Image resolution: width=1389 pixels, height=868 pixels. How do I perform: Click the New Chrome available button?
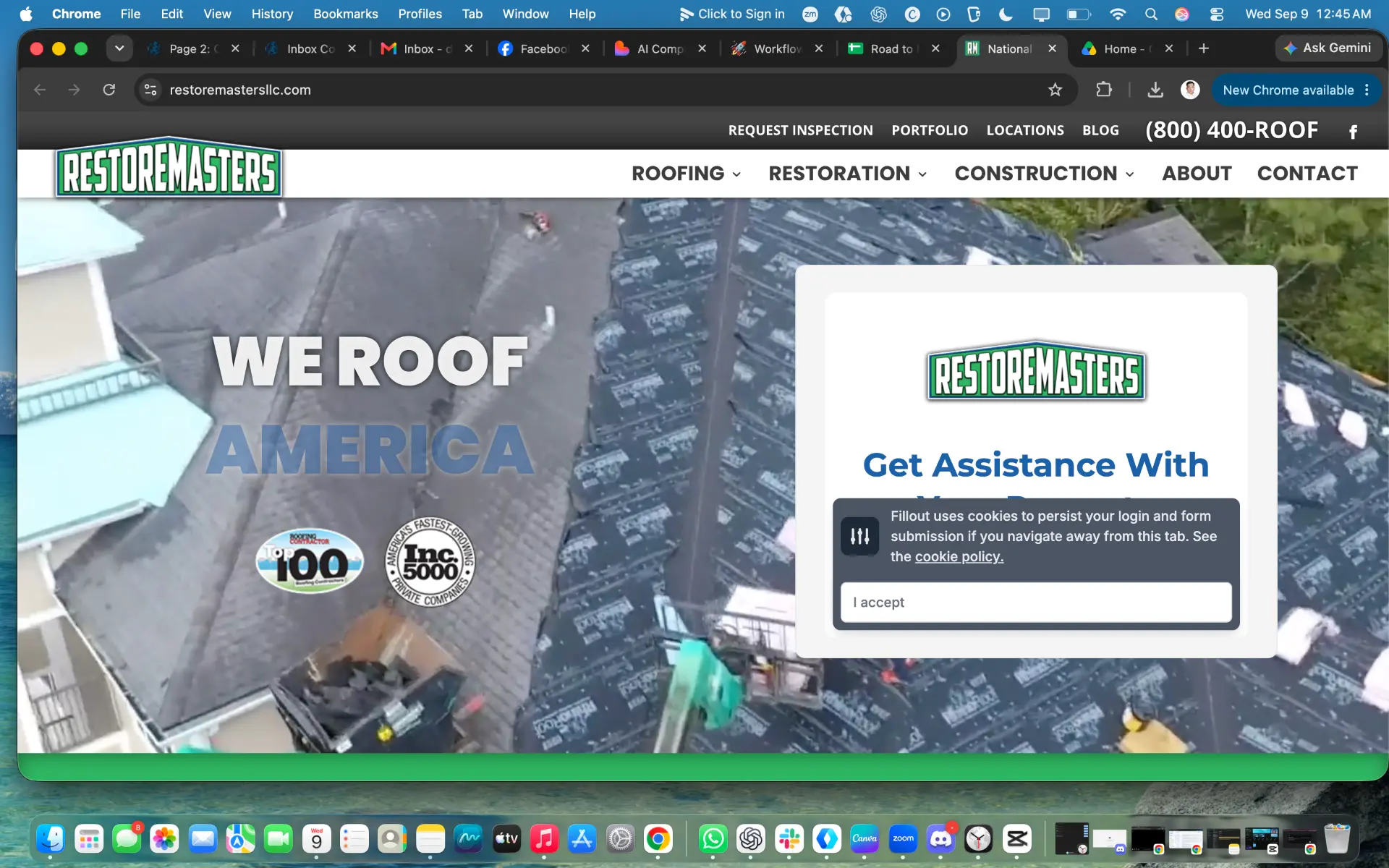click(x=1288, y=90)
